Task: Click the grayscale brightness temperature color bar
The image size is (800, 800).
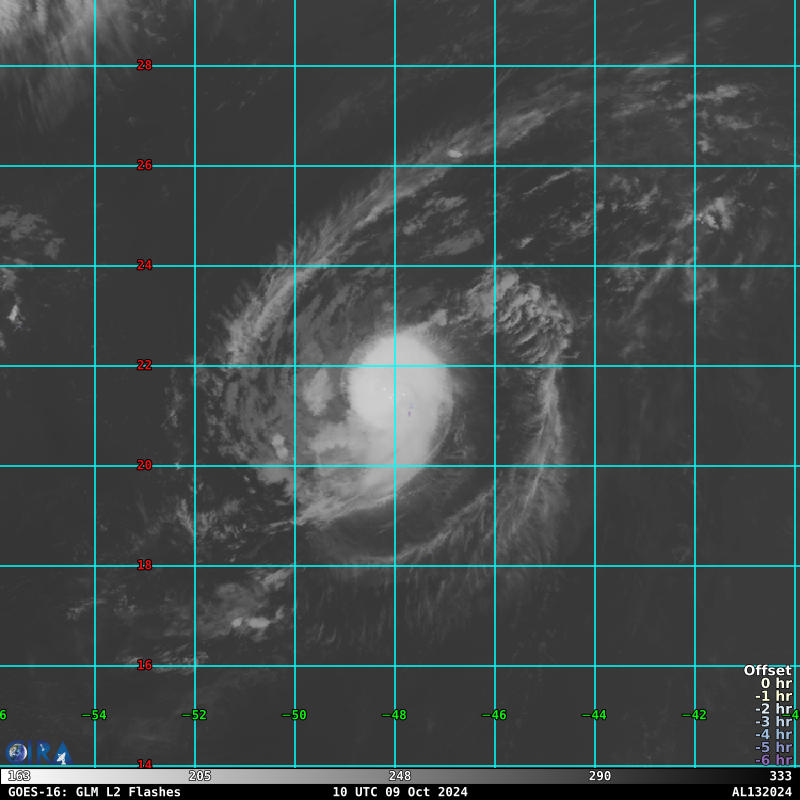Action: tap(400, 776)
